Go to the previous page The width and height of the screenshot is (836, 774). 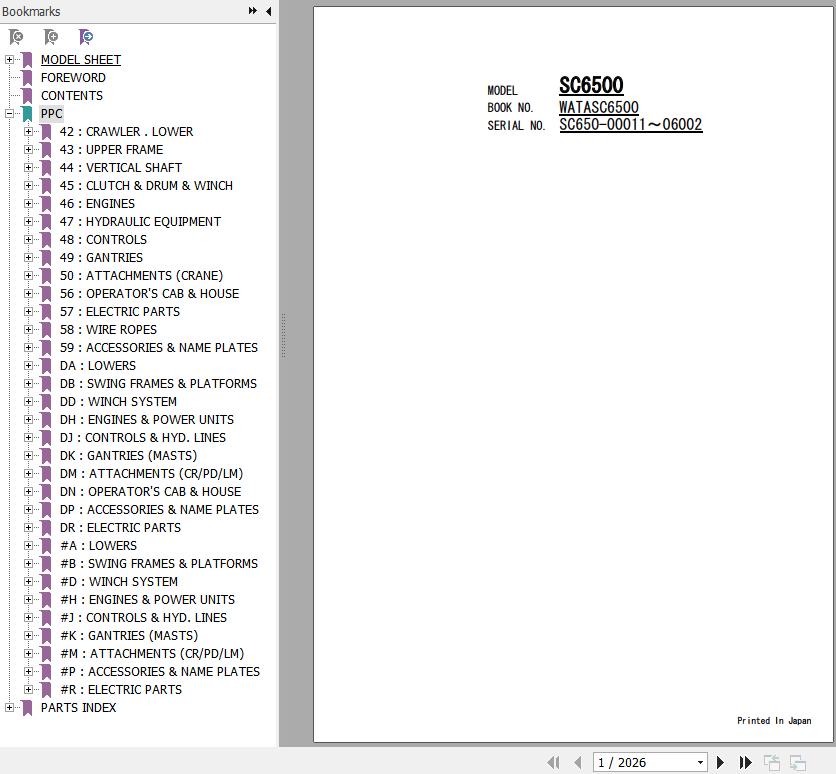click(x=577, y=762)
